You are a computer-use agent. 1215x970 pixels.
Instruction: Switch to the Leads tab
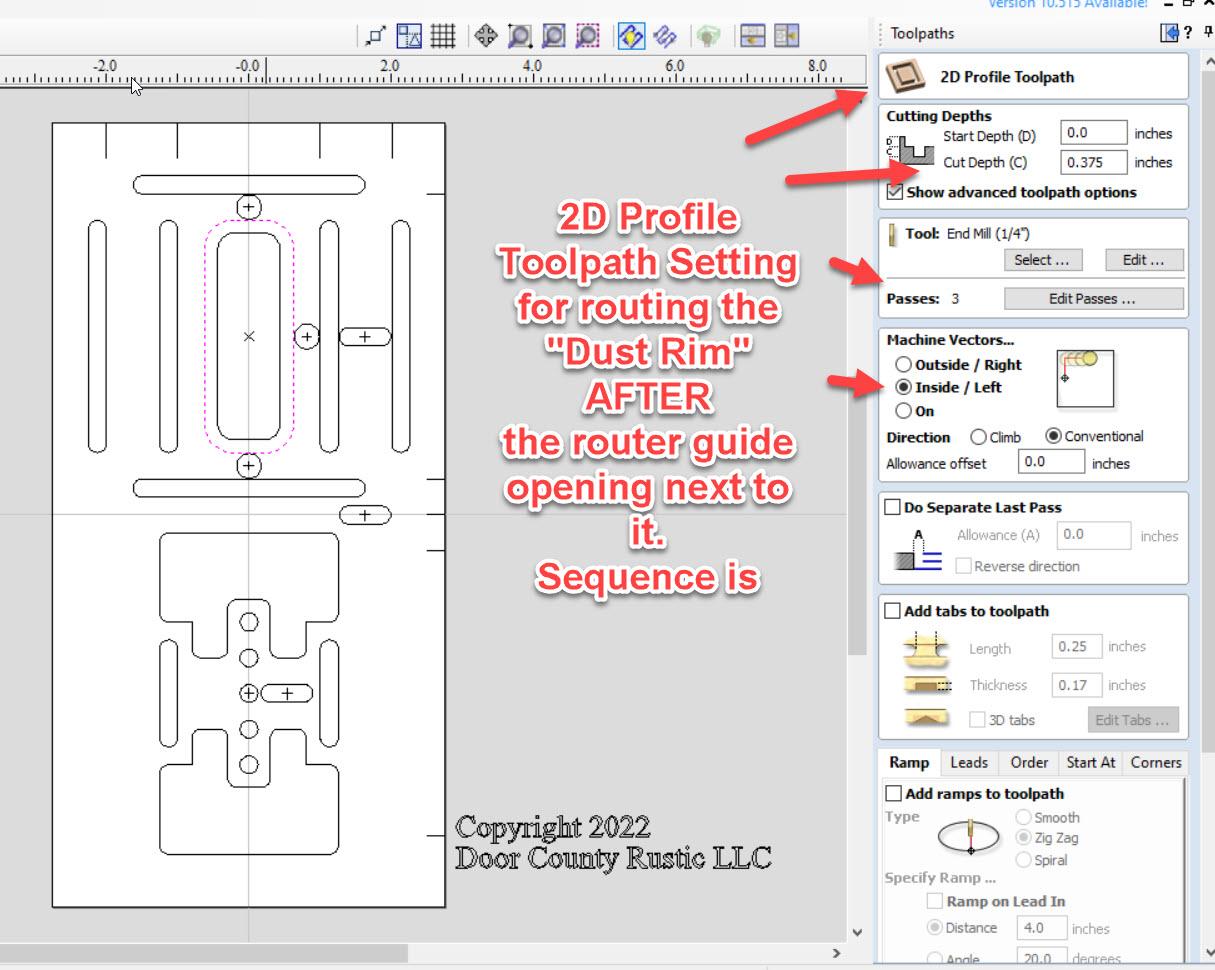969,762
